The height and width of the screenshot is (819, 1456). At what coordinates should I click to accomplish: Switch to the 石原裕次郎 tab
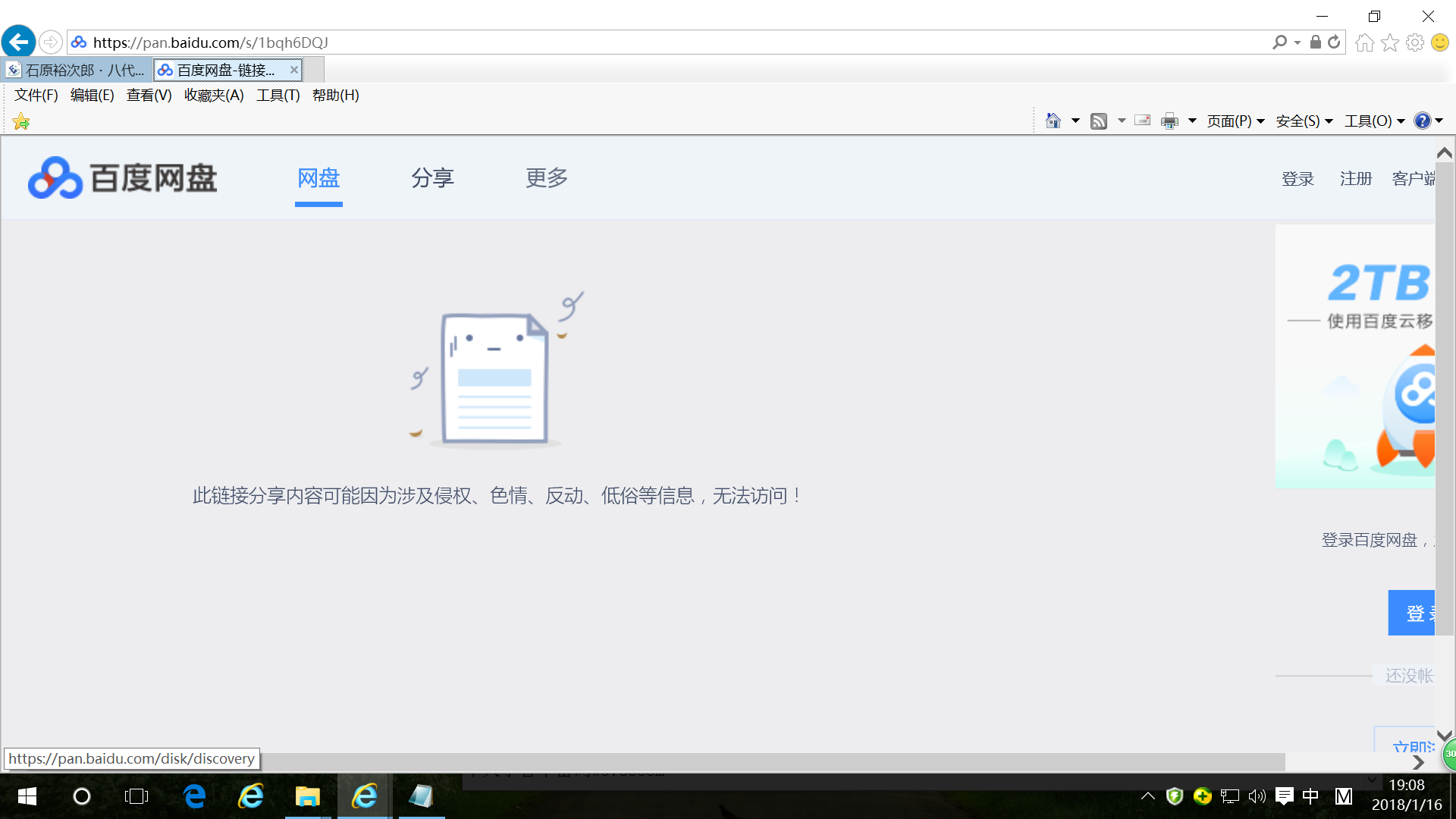[x=77, y=70]
